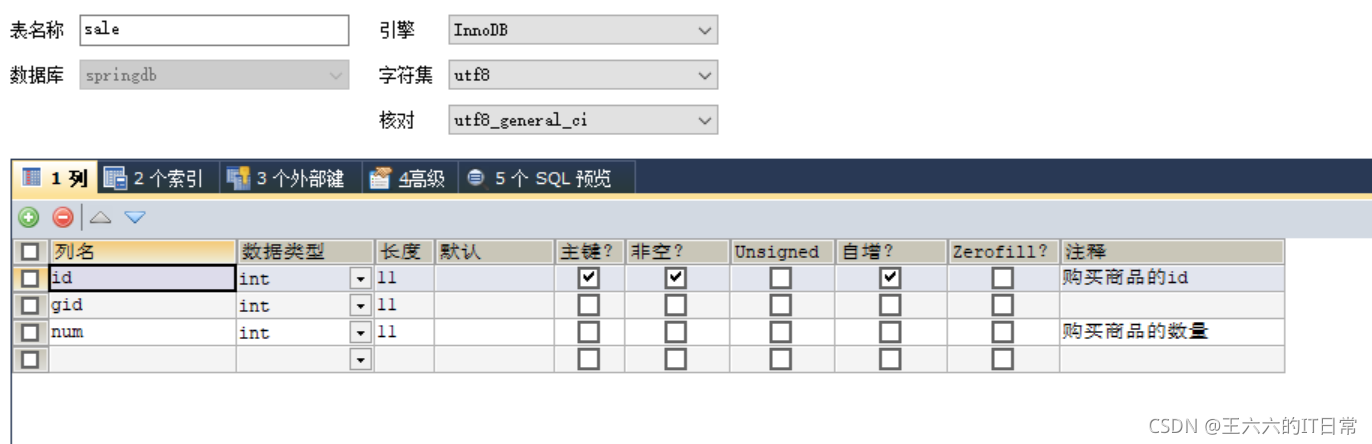Click the empty column name cell in last row

[142, 359]
